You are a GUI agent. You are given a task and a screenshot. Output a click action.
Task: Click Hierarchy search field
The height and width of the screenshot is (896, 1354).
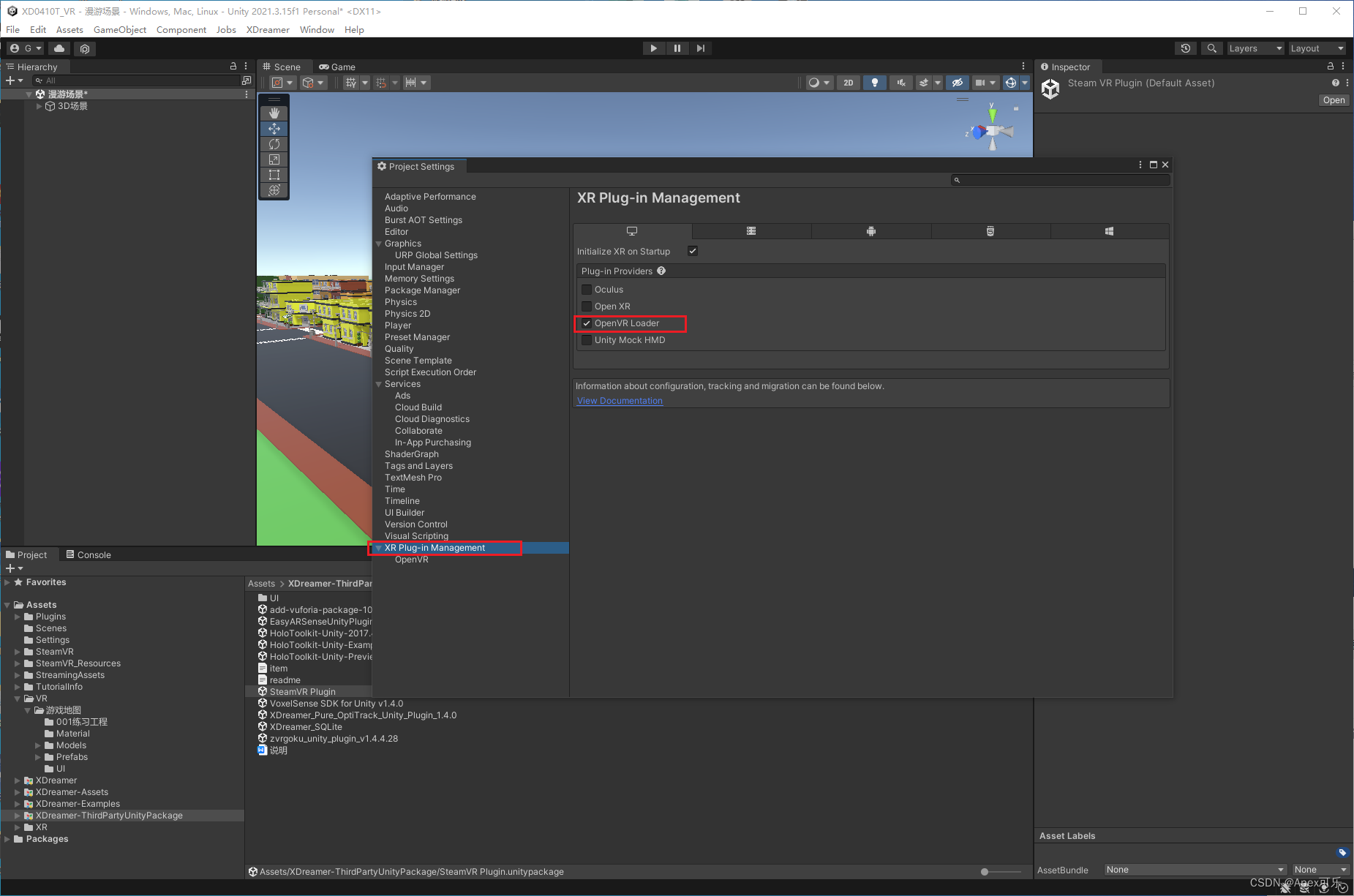click(137, 80)
